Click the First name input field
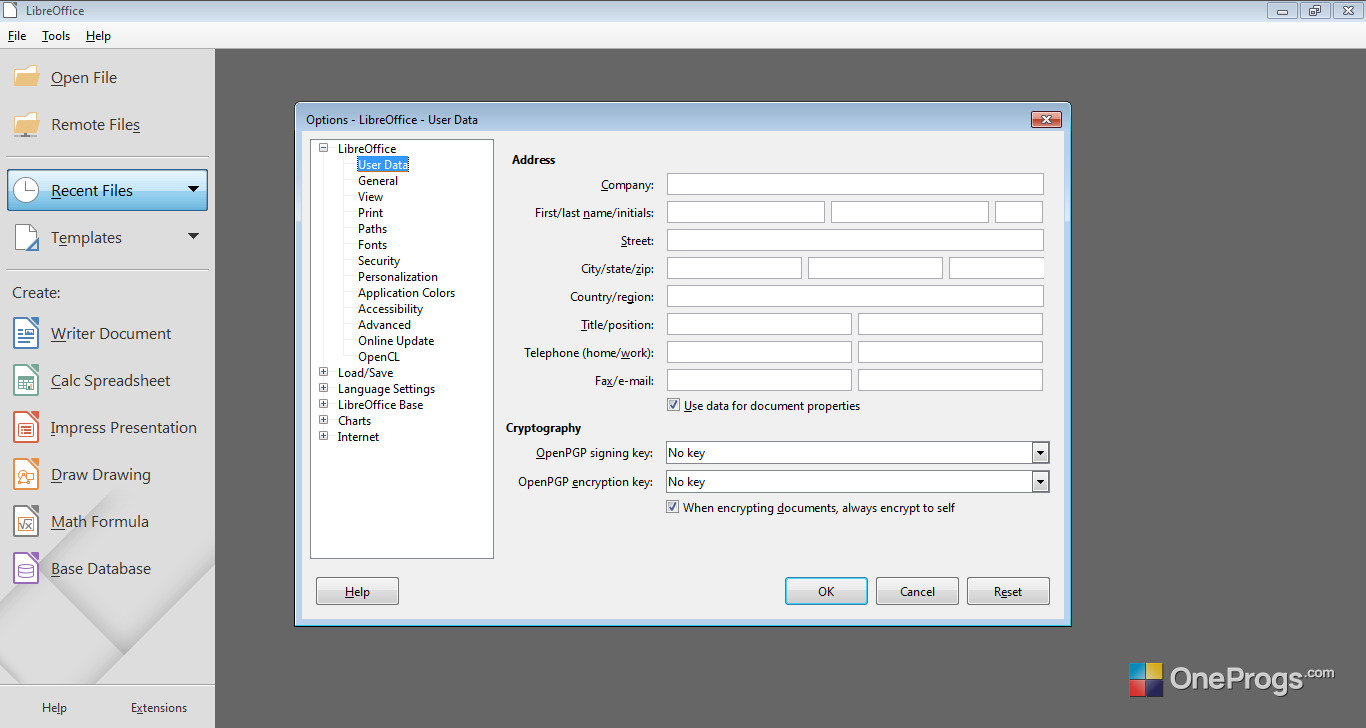 coord(746,212)
